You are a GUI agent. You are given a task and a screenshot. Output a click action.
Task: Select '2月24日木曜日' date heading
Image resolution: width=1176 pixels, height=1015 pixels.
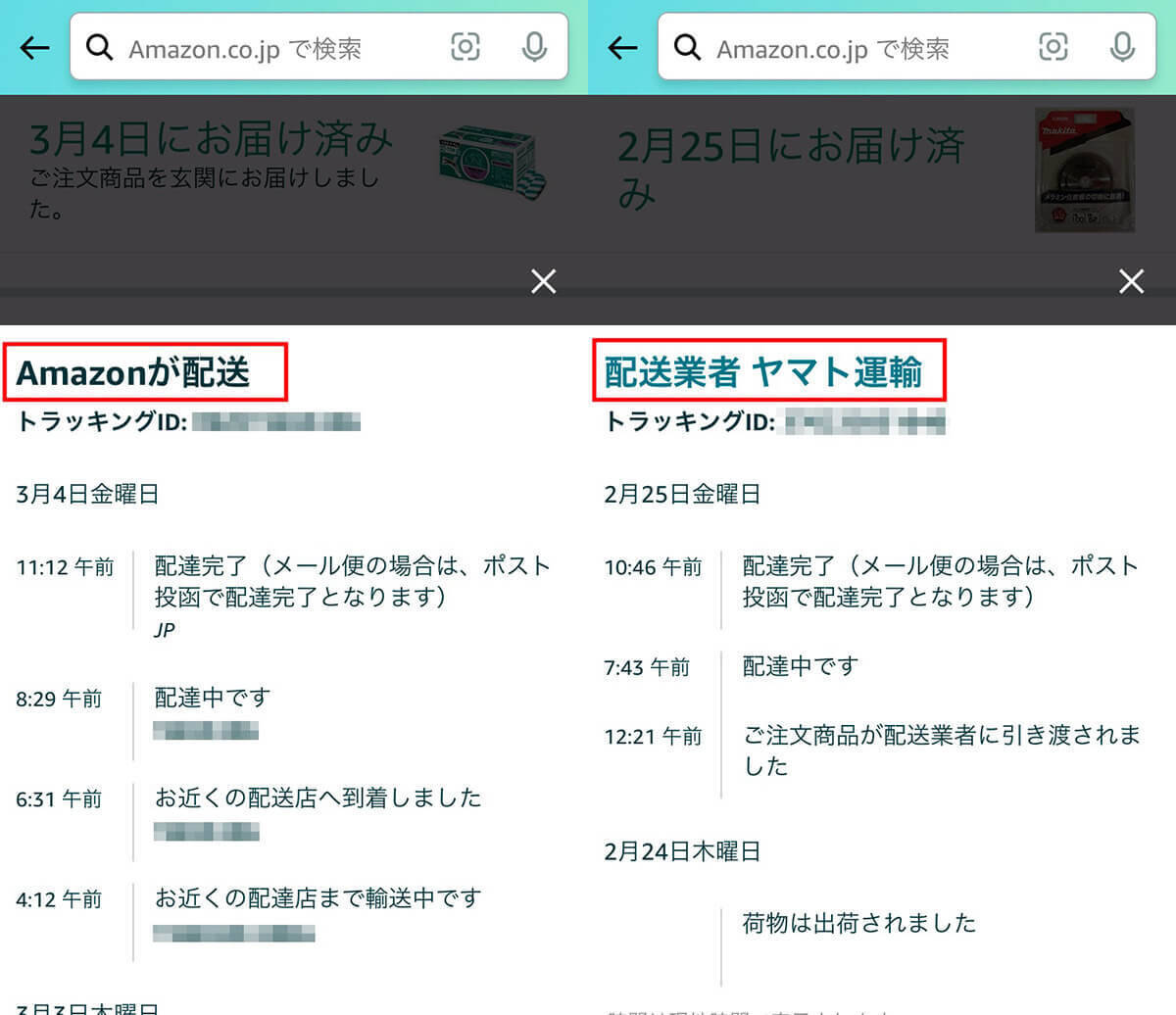click(x=682, y=851)
